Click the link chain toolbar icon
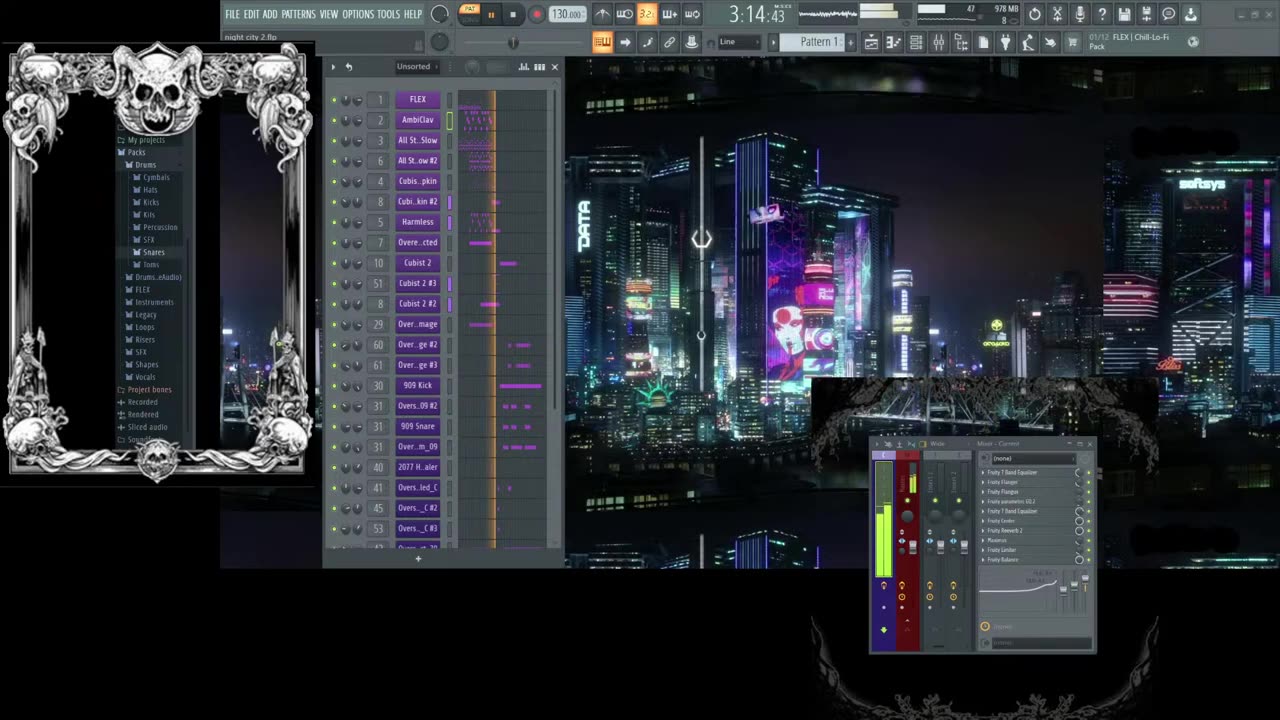The width and height of the screenshot is (1280, 720). (669, 42)
